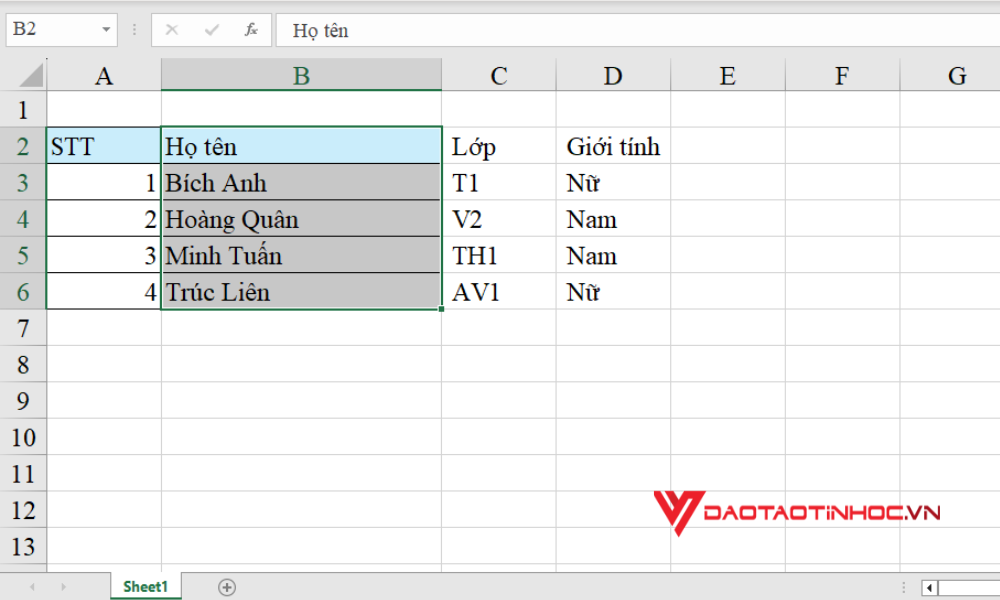The width and height of the screenshot is (1000, 600).
Task: Select row 12 header
Action: (23, 509)
